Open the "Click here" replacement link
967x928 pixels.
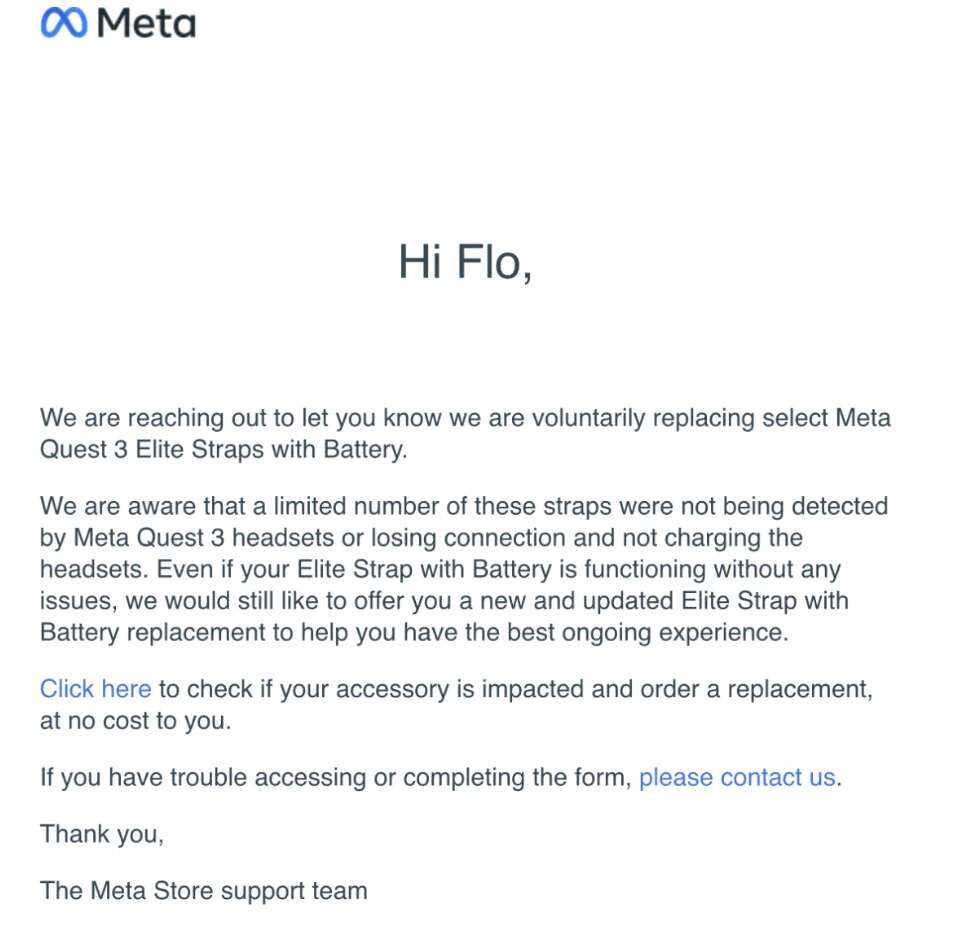click(x=95, y=689)
